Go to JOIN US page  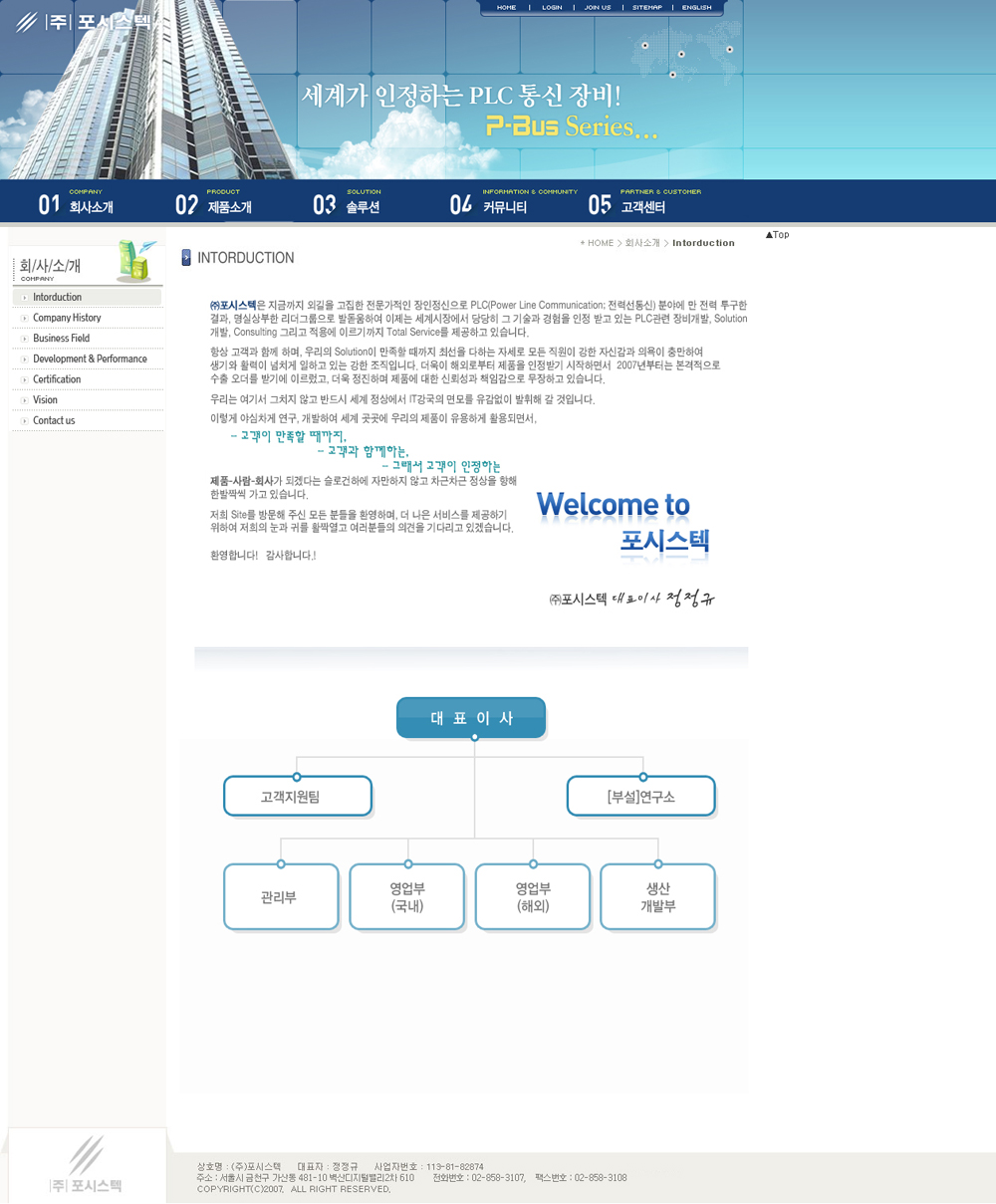click(x=598, y=8)
